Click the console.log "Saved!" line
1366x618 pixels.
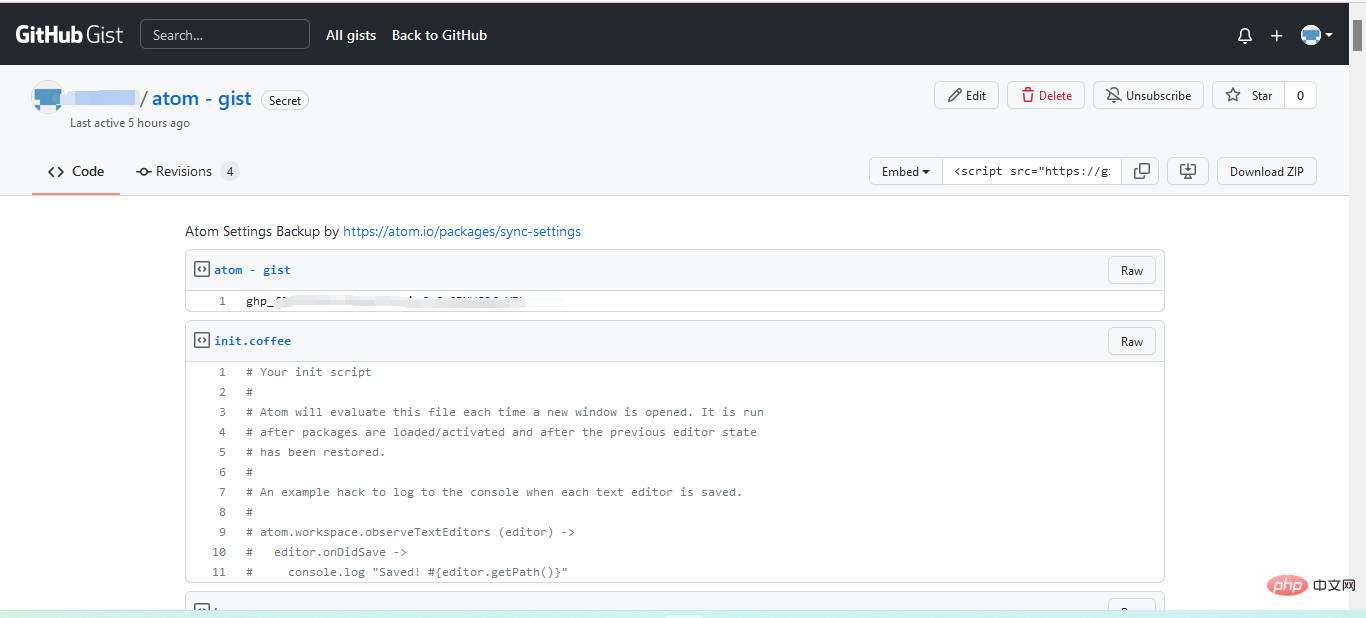point(407,572)
